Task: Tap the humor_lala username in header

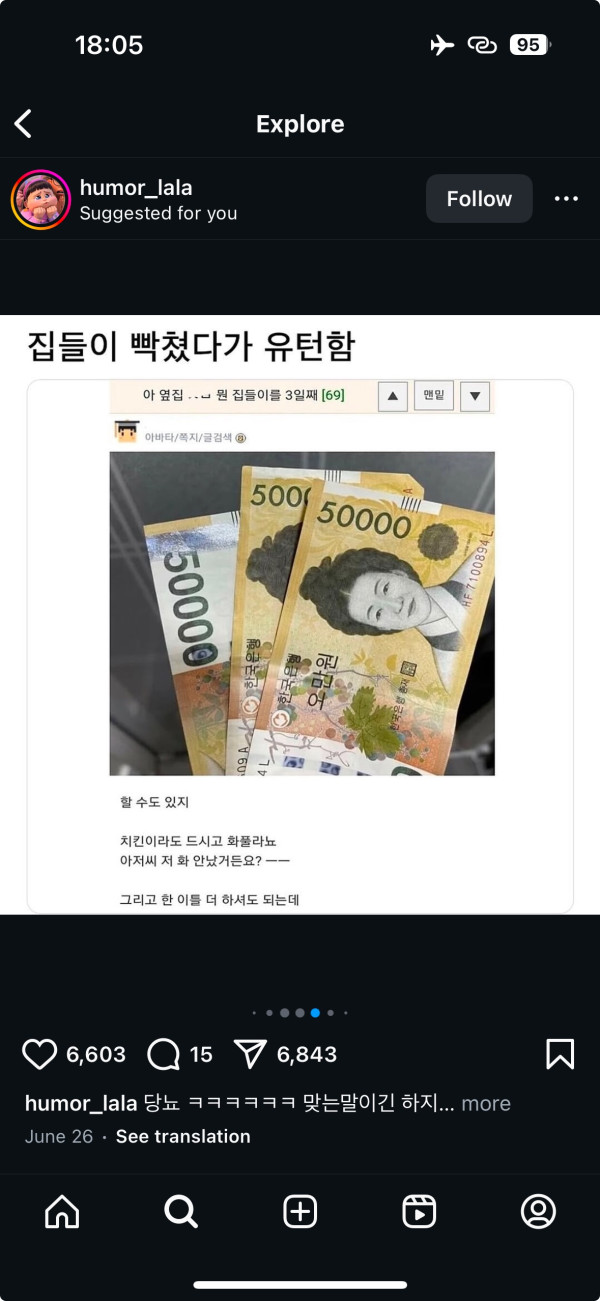Action: (x=136, y=188)
